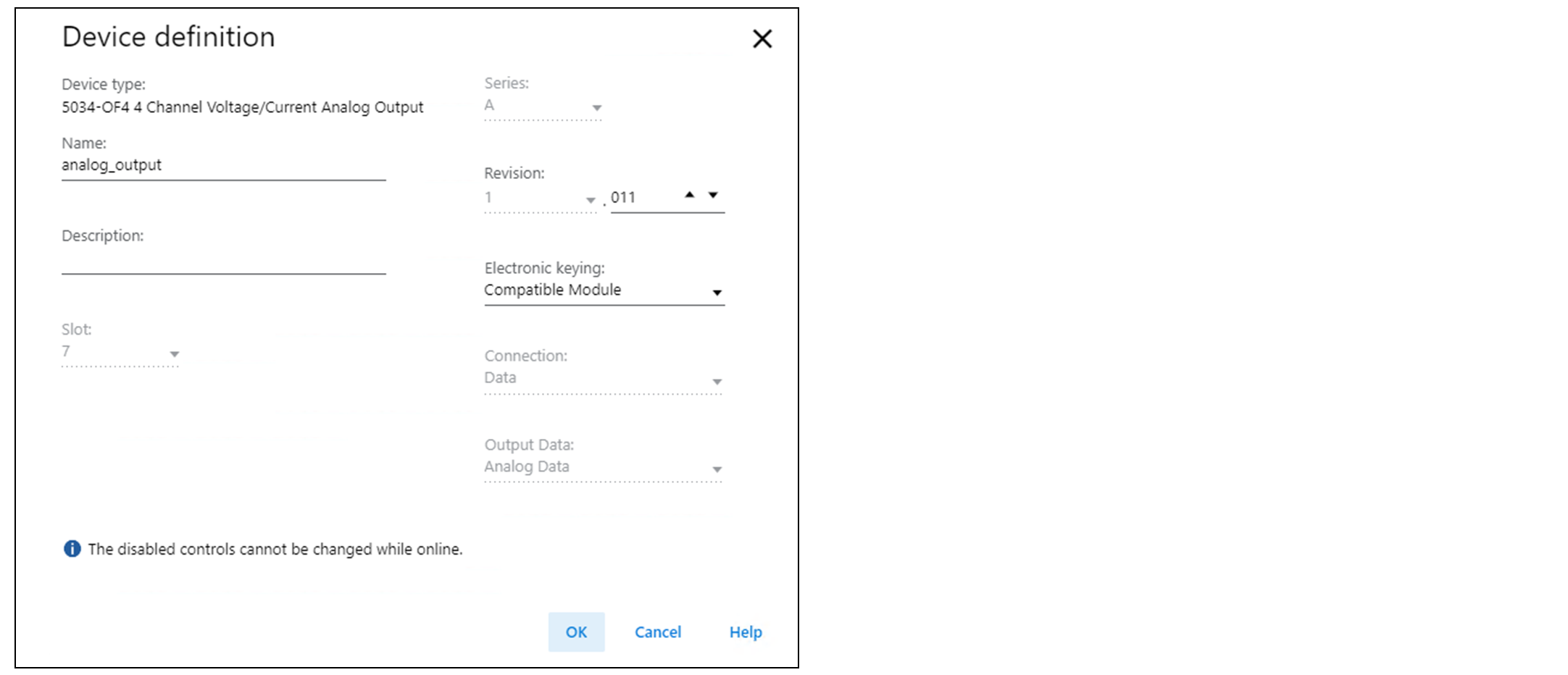Decrement the minor revision with down arrow
The height and width of the screenshot is (675, 1568).
pyautogui.click(x=713, y=195)
